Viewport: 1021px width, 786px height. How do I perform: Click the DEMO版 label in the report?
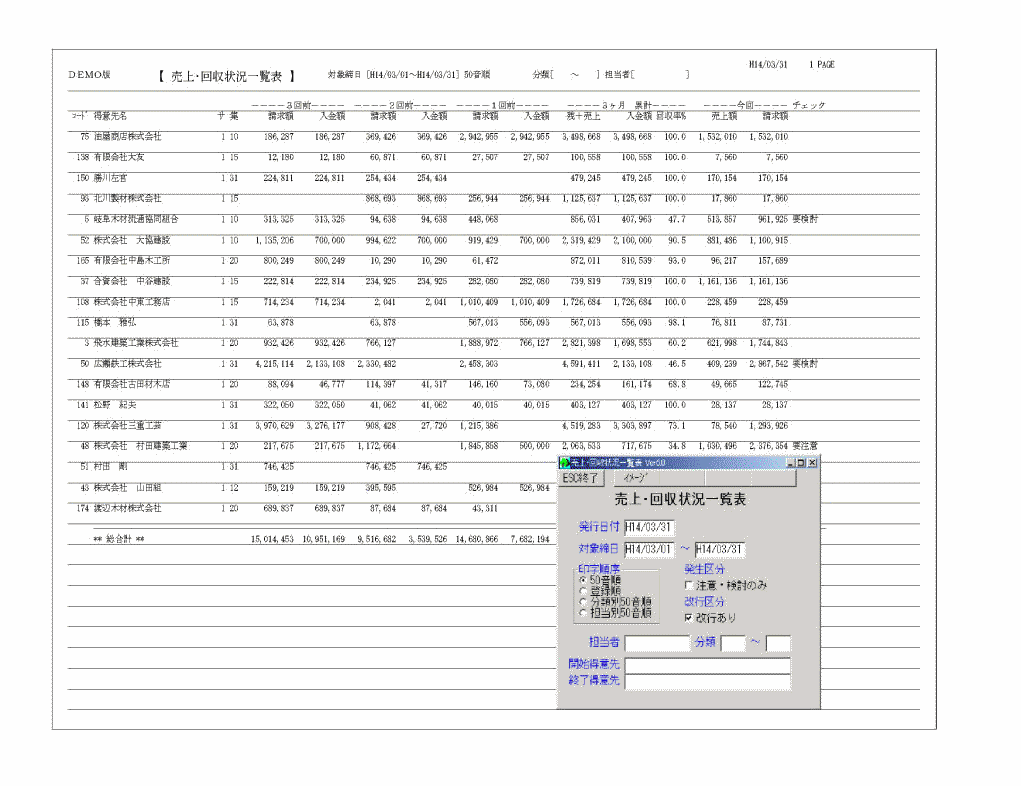89,74
